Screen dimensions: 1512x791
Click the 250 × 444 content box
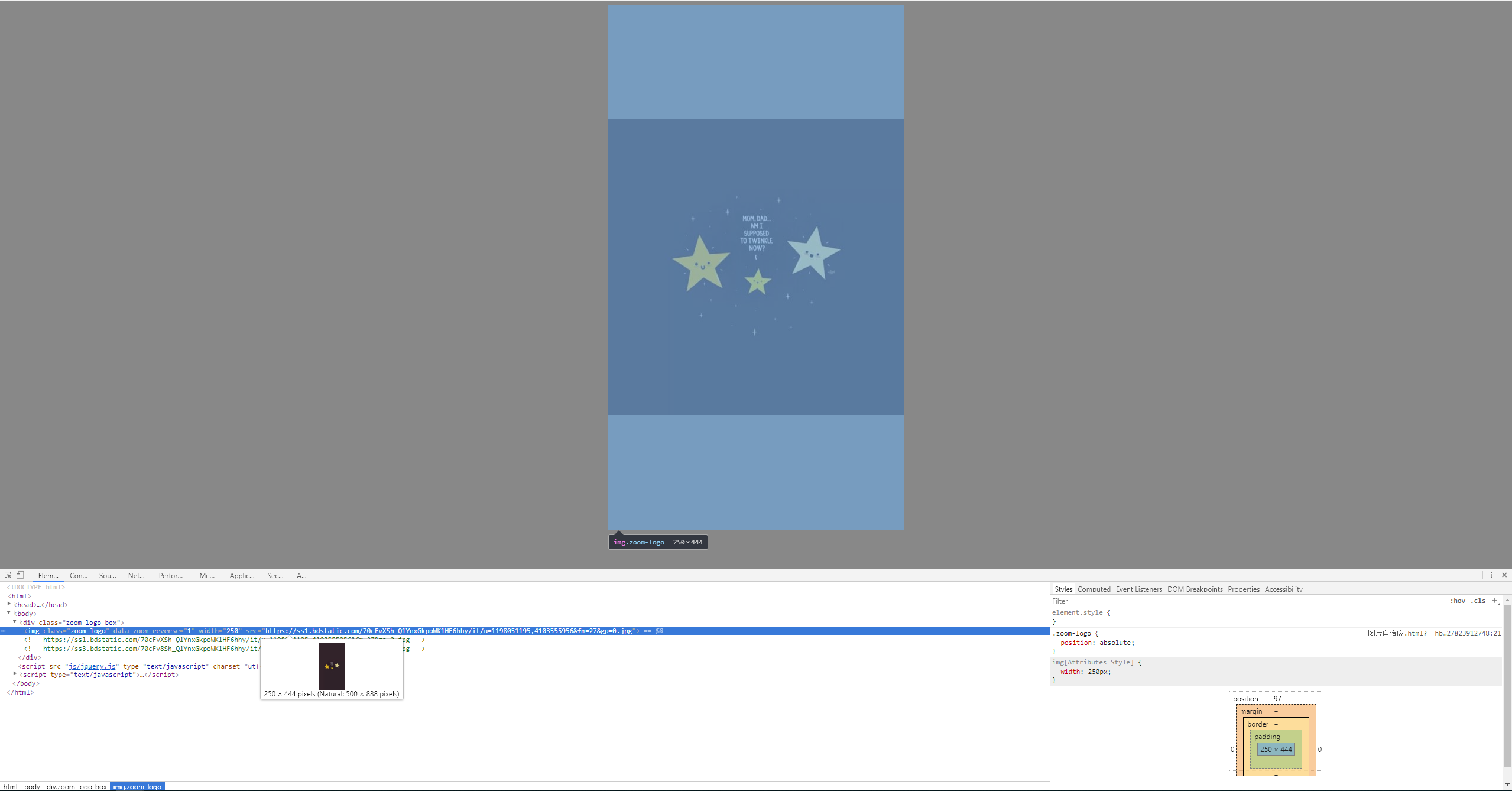pos(1276,749)
